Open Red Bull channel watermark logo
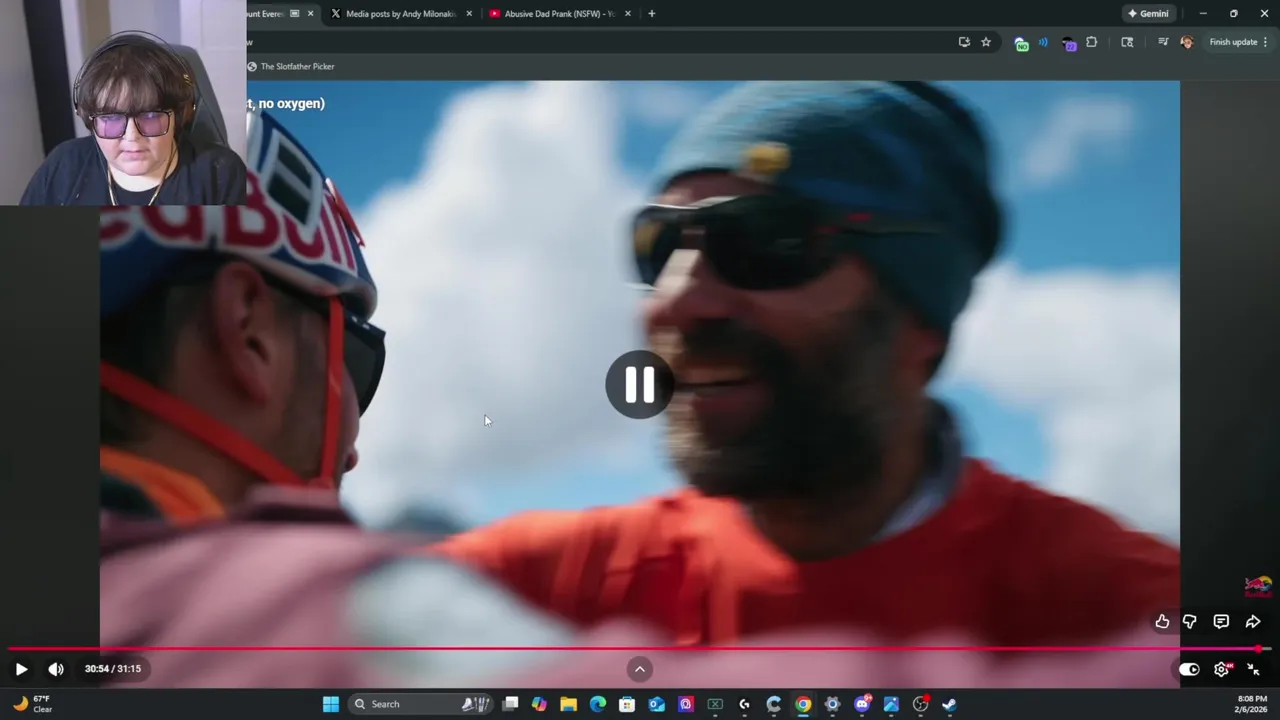The width and height of the screenshot is (1280, 720). [x=1258, y=587]
